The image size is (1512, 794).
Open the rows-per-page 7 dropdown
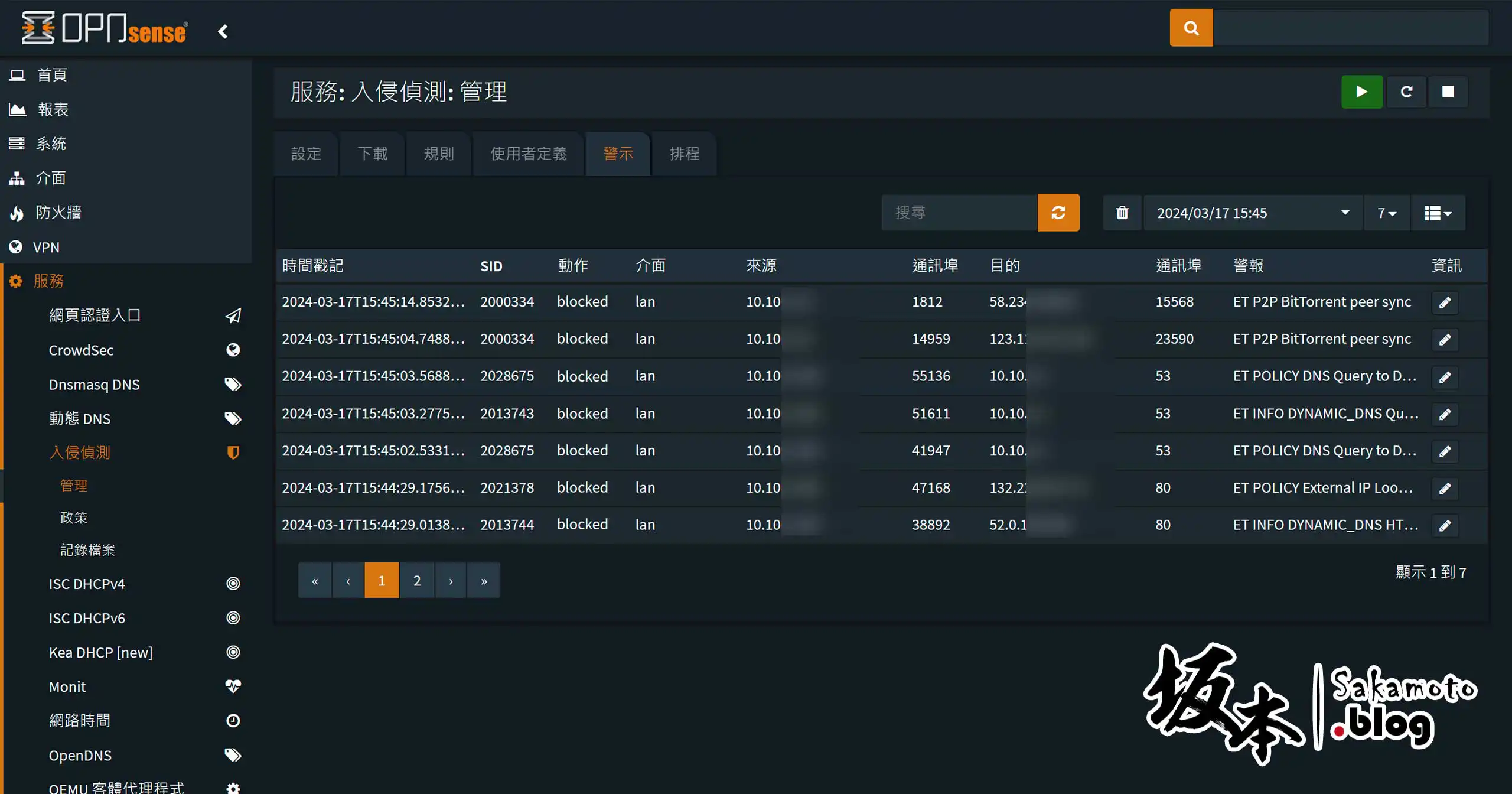(1387, 213)
